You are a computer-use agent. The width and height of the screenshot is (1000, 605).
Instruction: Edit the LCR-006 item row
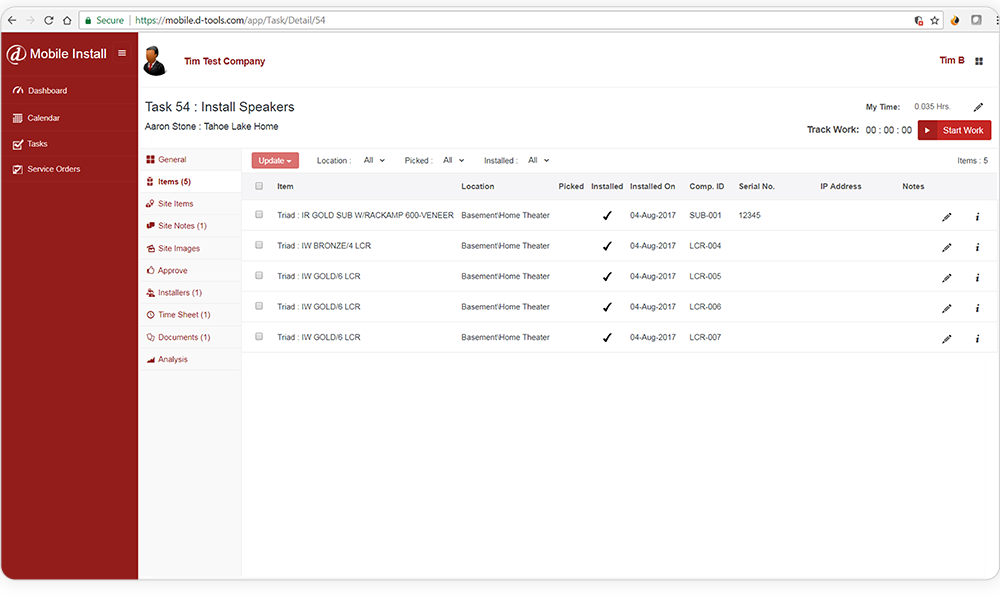coord(946,309)
